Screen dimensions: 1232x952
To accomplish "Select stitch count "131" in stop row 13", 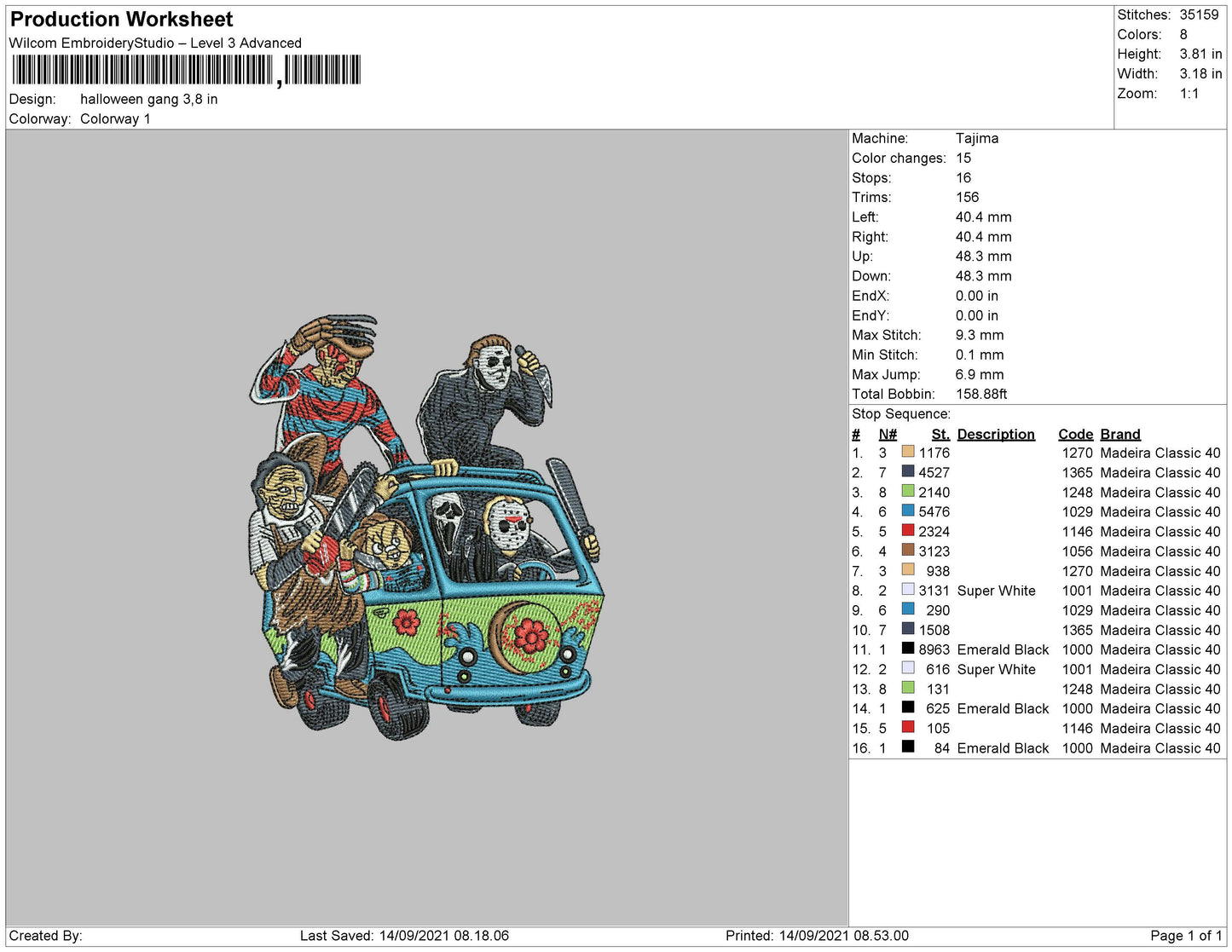I will click(x=938, y=689).
